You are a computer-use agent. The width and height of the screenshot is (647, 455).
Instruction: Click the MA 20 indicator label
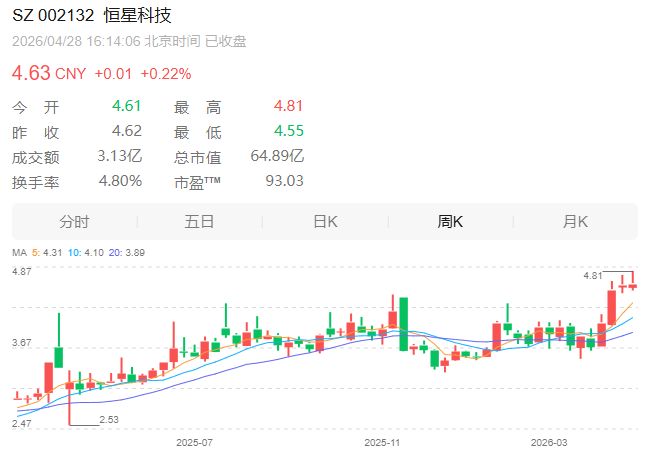pos(127,252)
